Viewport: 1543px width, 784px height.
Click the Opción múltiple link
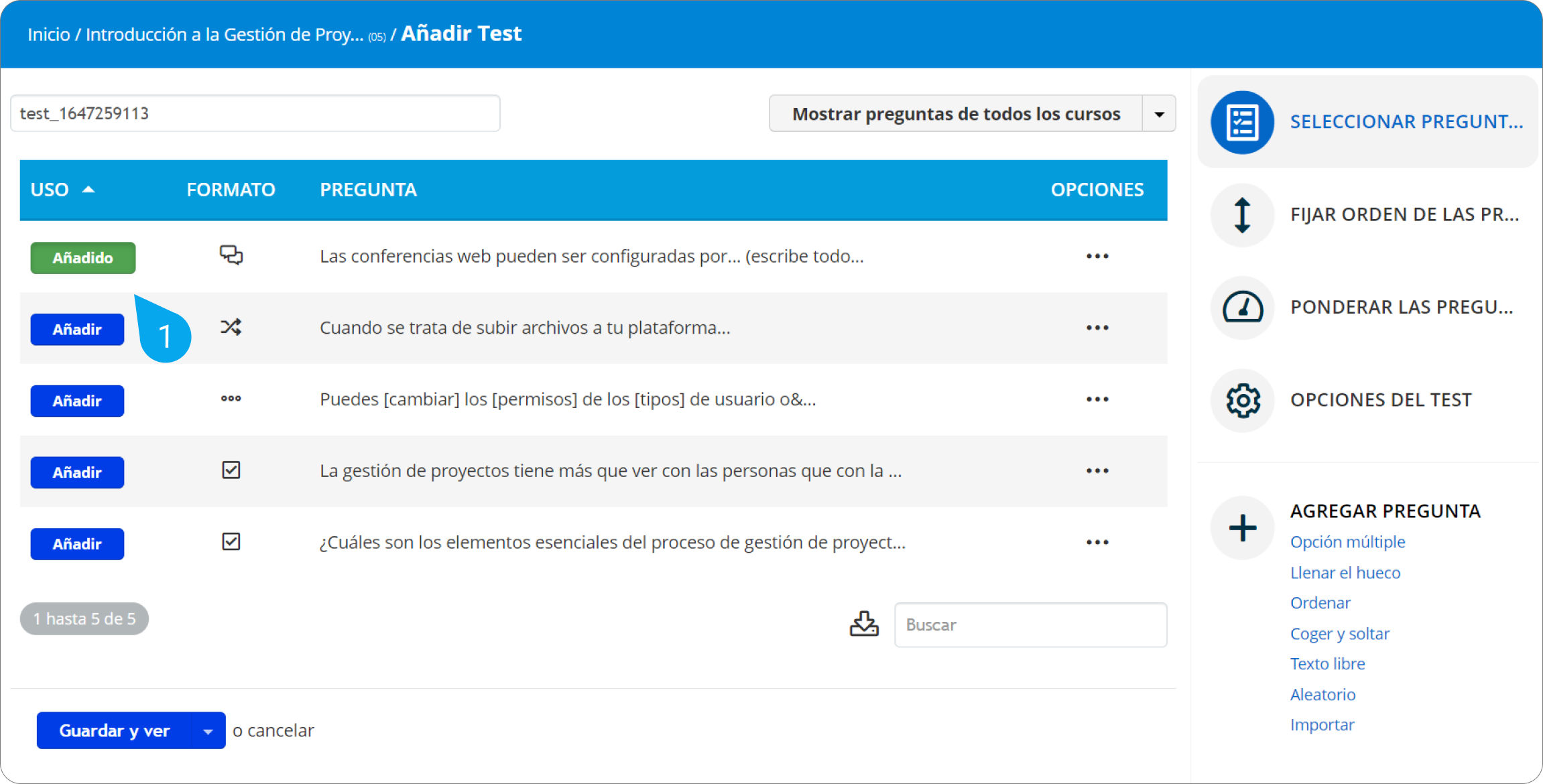1347,542
